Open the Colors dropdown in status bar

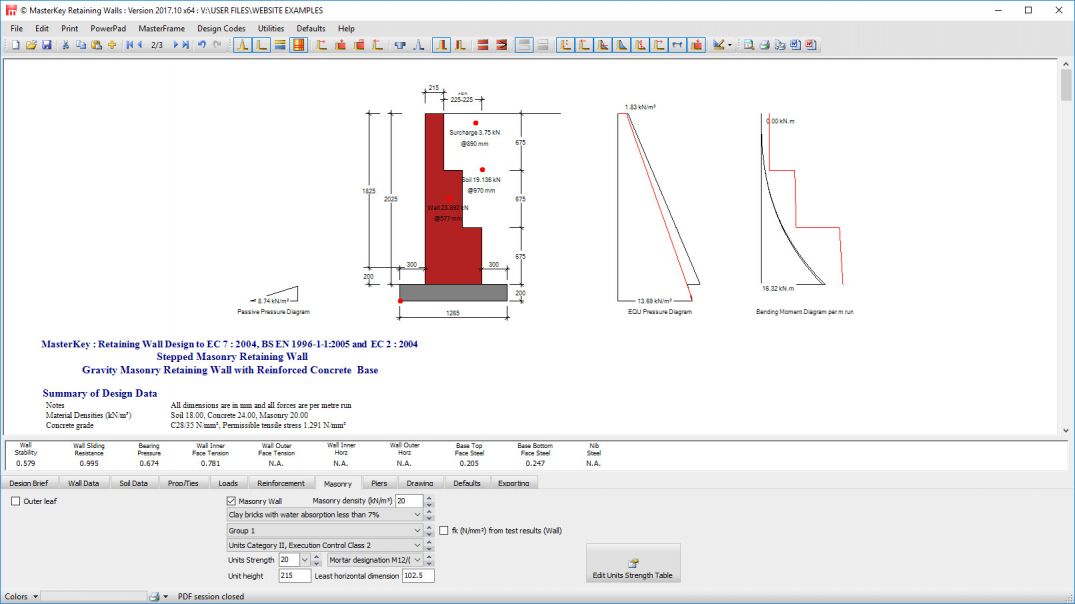point(36,597)
